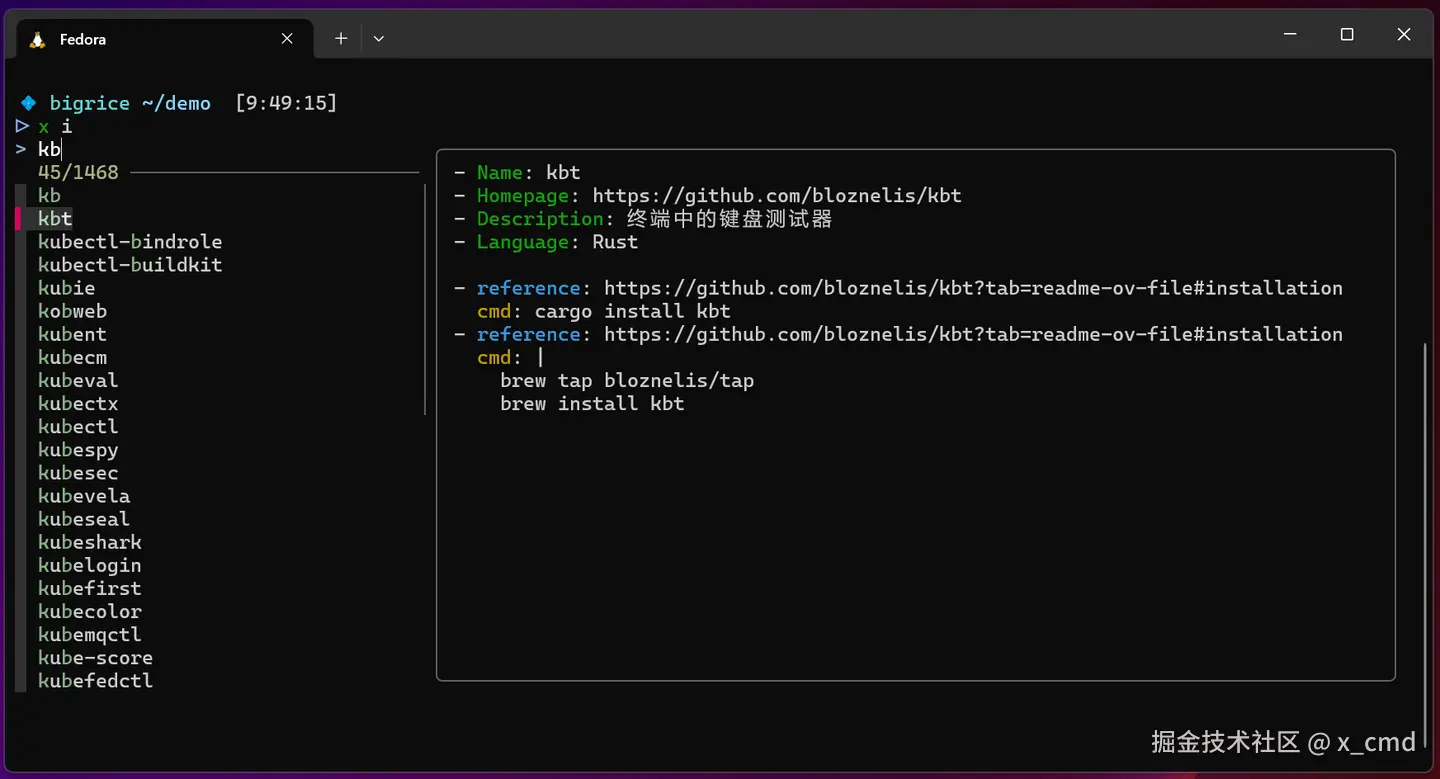1440x779 pixels.
Task: Click the 45/1468 match counter
Action: tap(78, 173)
